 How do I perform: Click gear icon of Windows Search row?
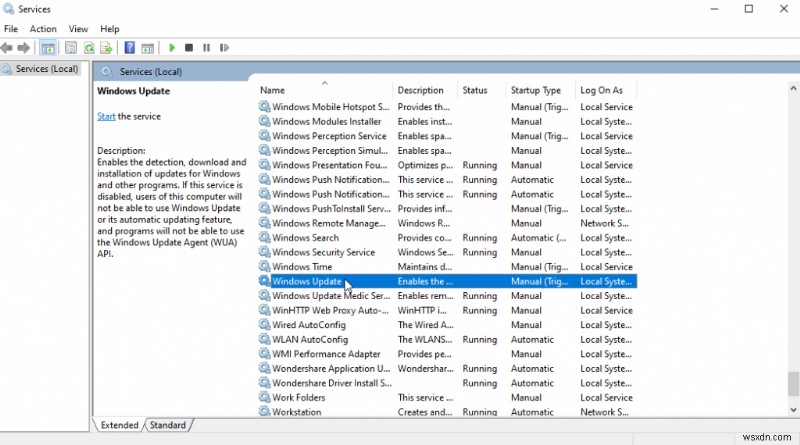[x=264, y=237]
